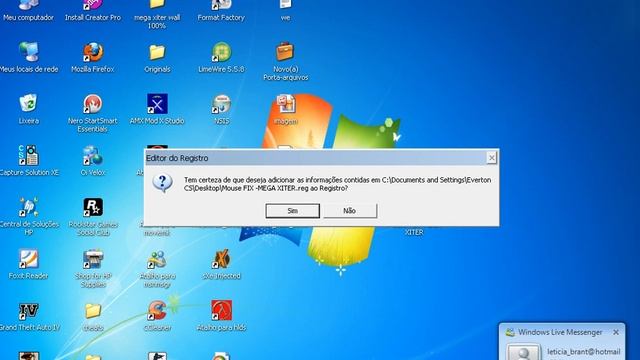Open the Originals folder
The height and width of the screenshot is (360, 640).
(x=157, y=58)
